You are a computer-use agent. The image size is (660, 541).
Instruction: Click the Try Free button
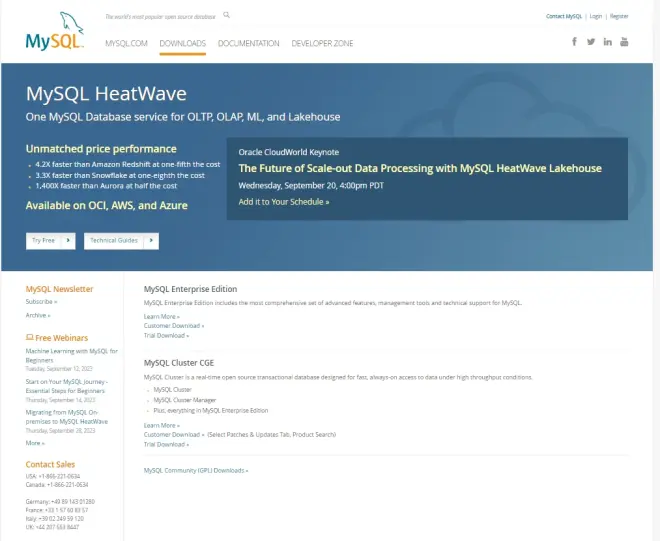point(51,241)
